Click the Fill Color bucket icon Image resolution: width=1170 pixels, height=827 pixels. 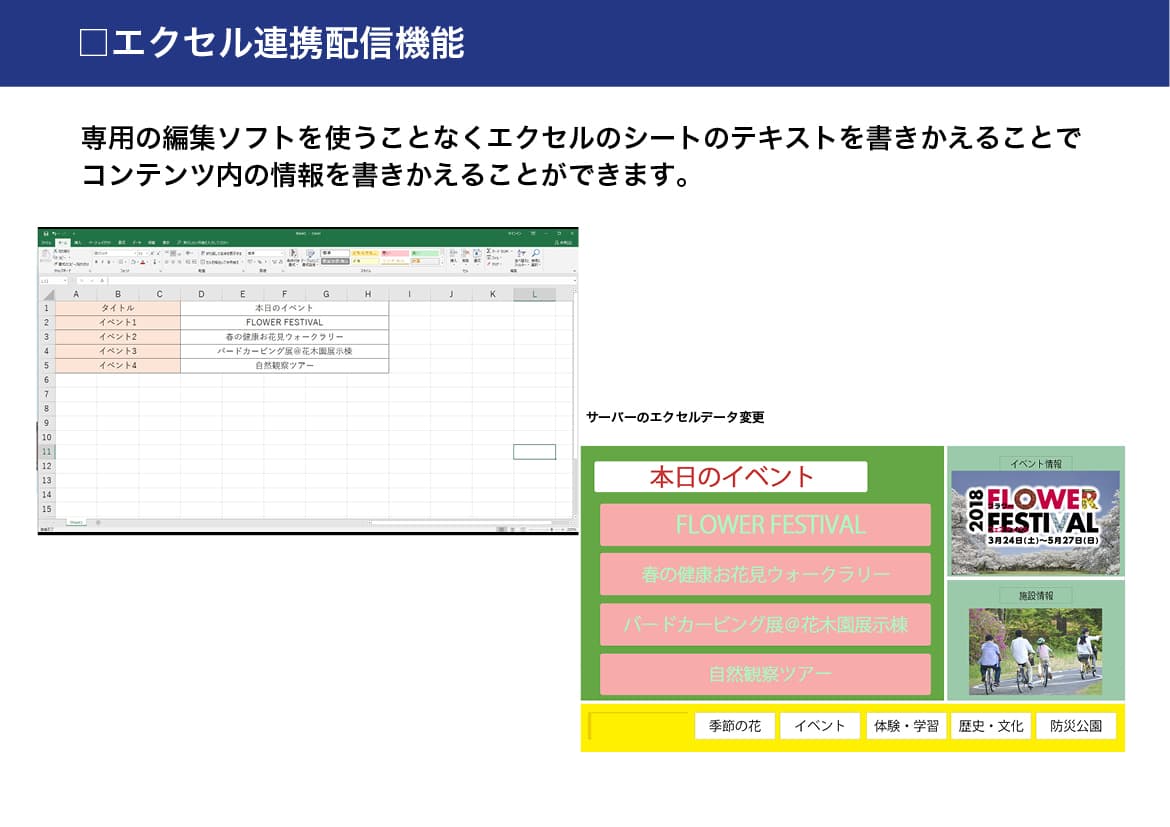[134, 261]
